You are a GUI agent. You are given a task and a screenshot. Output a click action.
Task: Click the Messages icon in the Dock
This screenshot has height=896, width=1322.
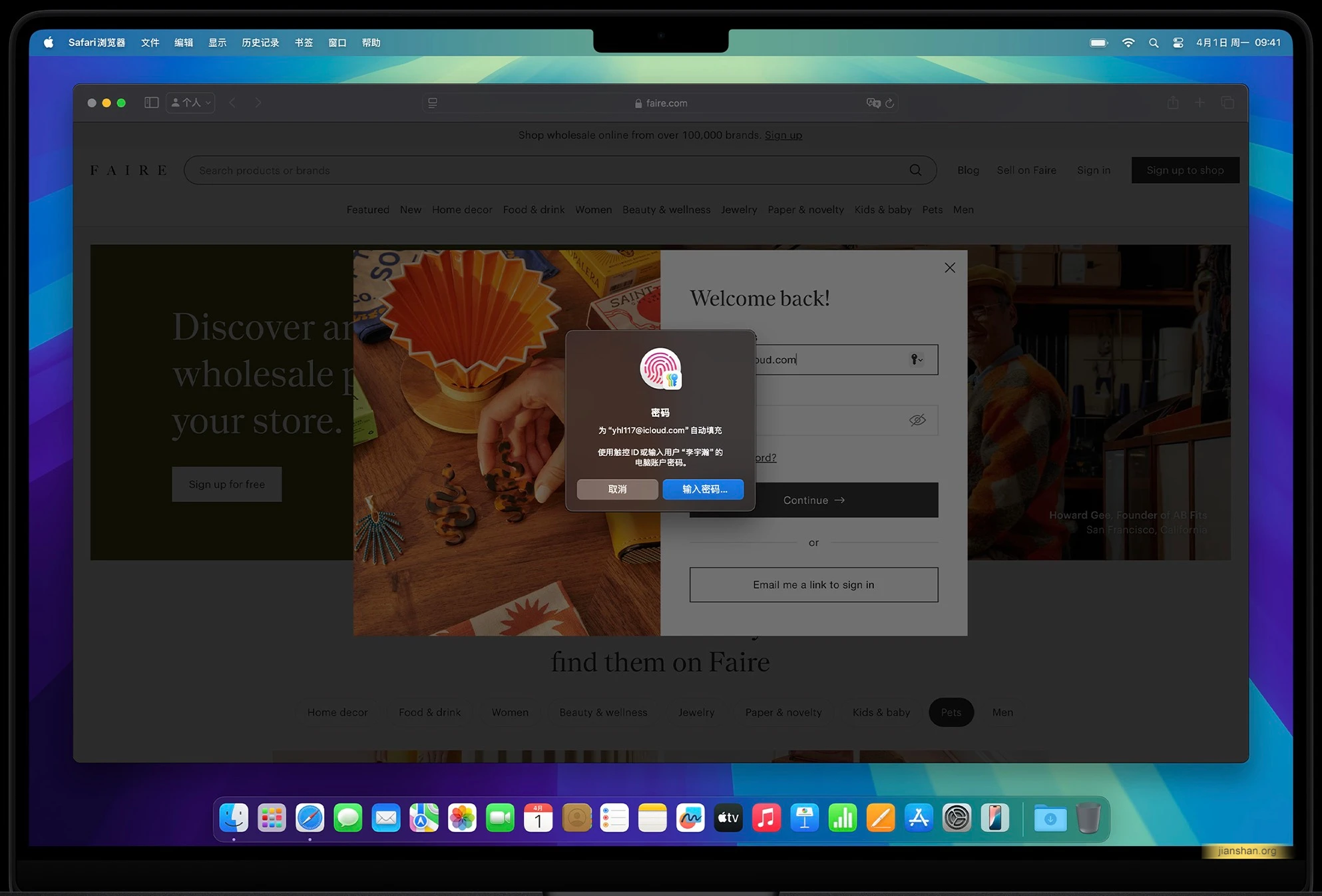tap(348, 818)
